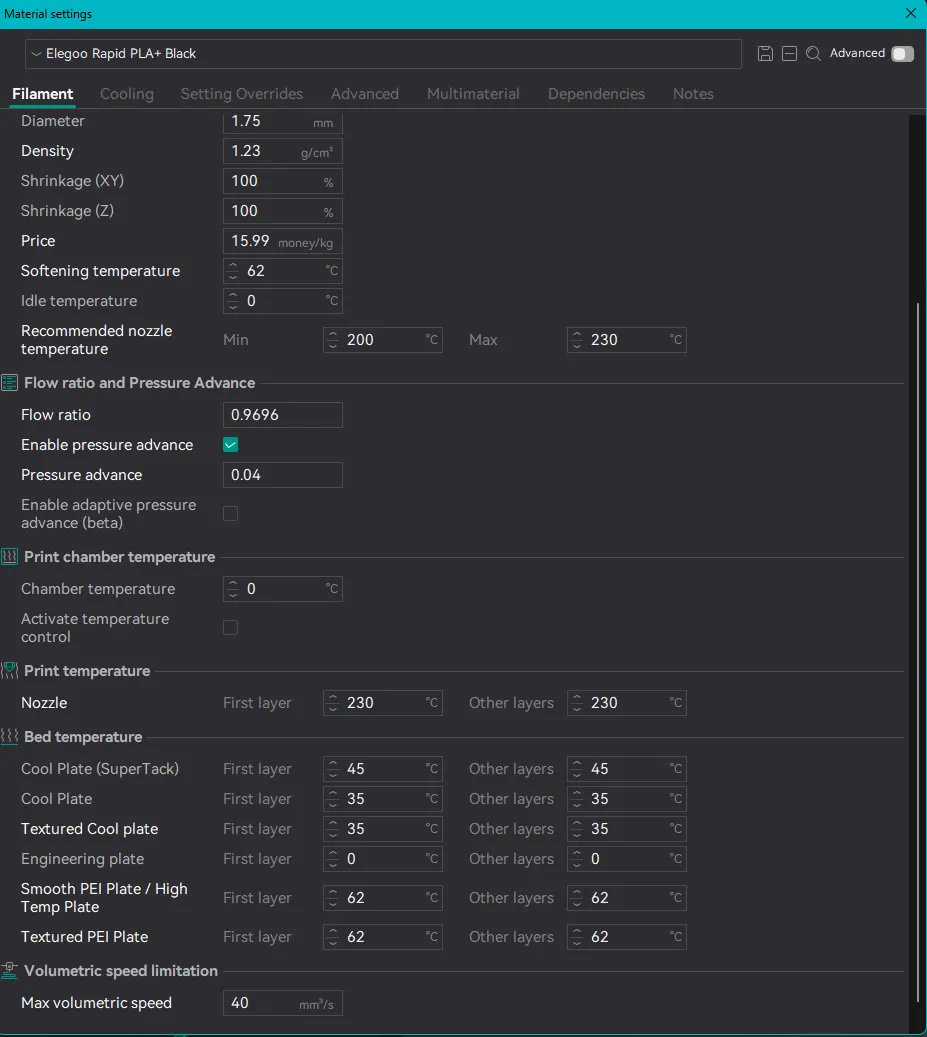The image size is (927, 1037).
Task: Click the save preset icon
Action: click(x=765, y=54)
